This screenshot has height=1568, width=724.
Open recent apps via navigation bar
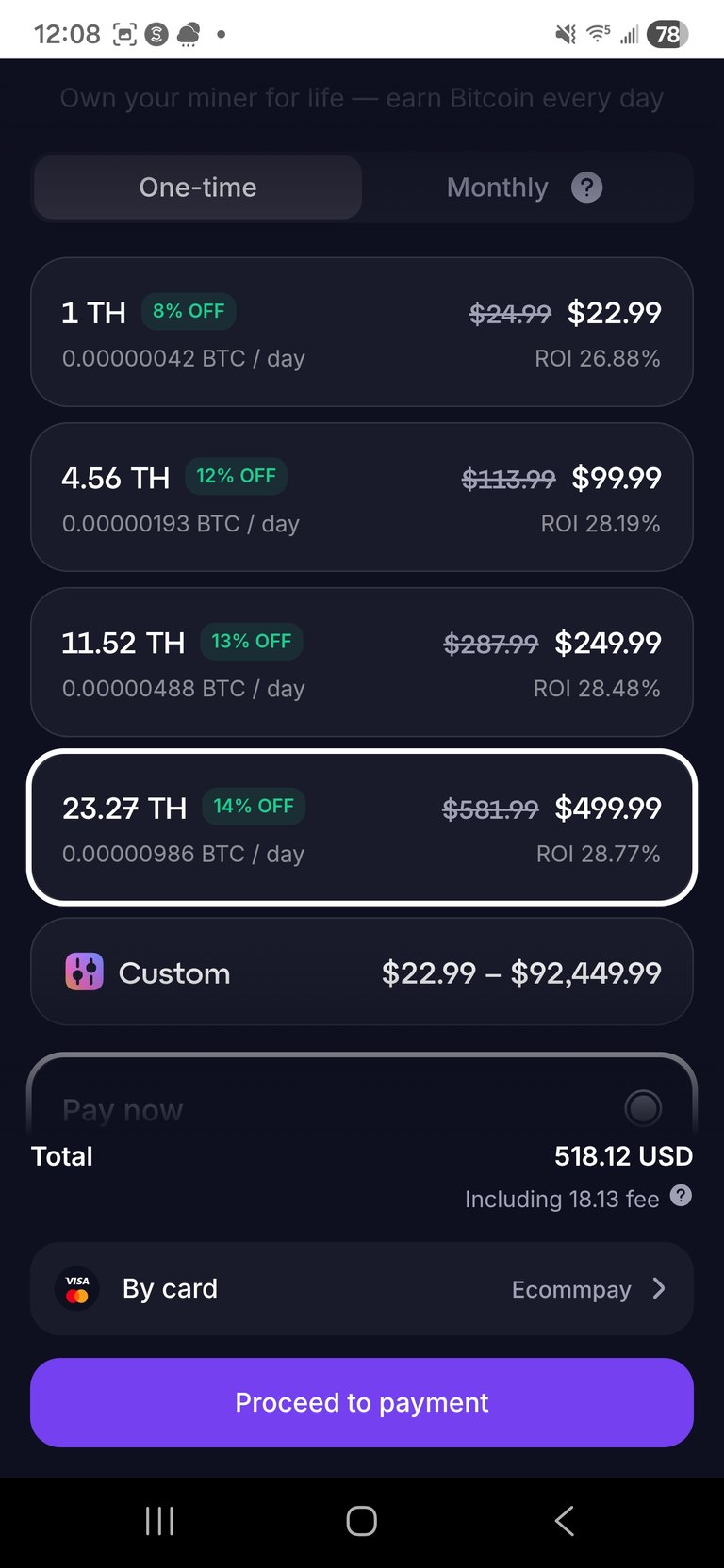(159, 1521)
